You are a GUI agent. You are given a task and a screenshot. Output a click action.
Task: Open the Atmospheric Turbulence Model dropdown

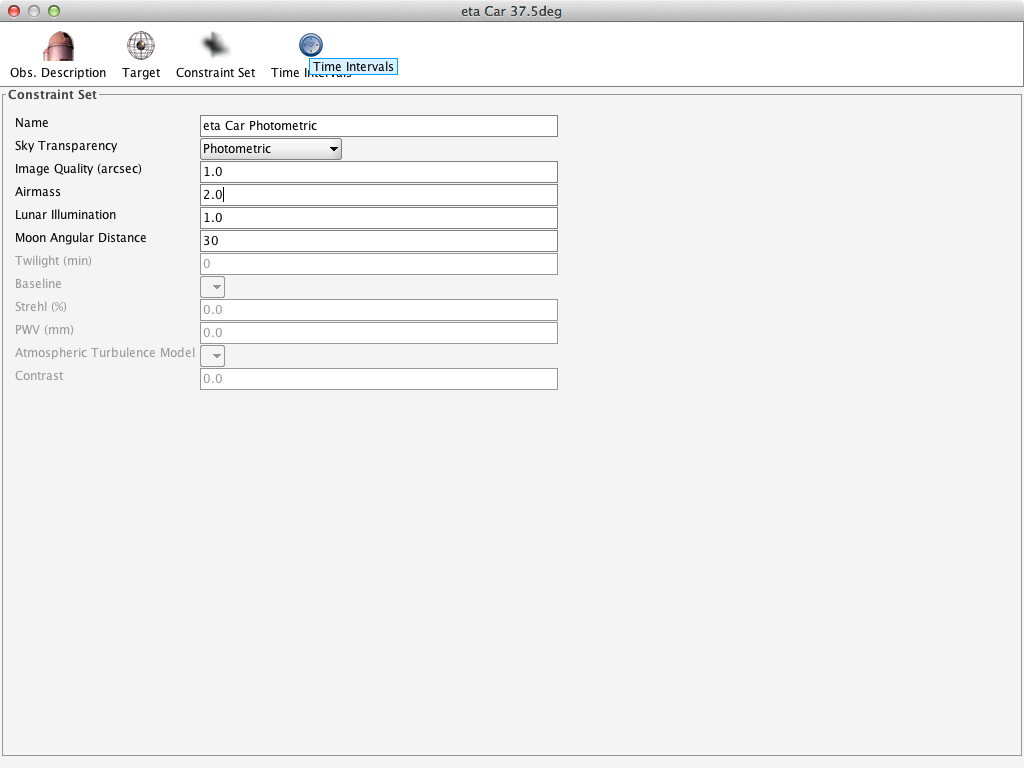[x=213, y=356]
